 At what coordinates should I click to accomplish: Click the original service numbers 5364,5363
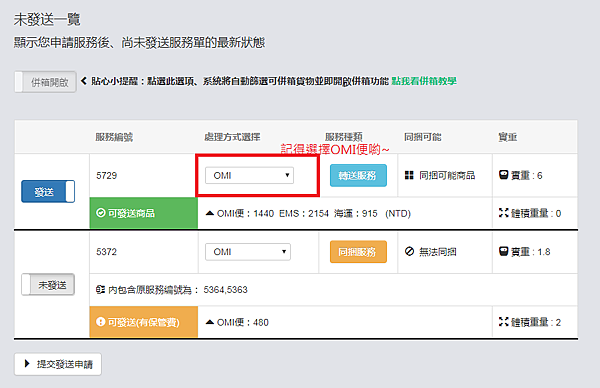225,290
